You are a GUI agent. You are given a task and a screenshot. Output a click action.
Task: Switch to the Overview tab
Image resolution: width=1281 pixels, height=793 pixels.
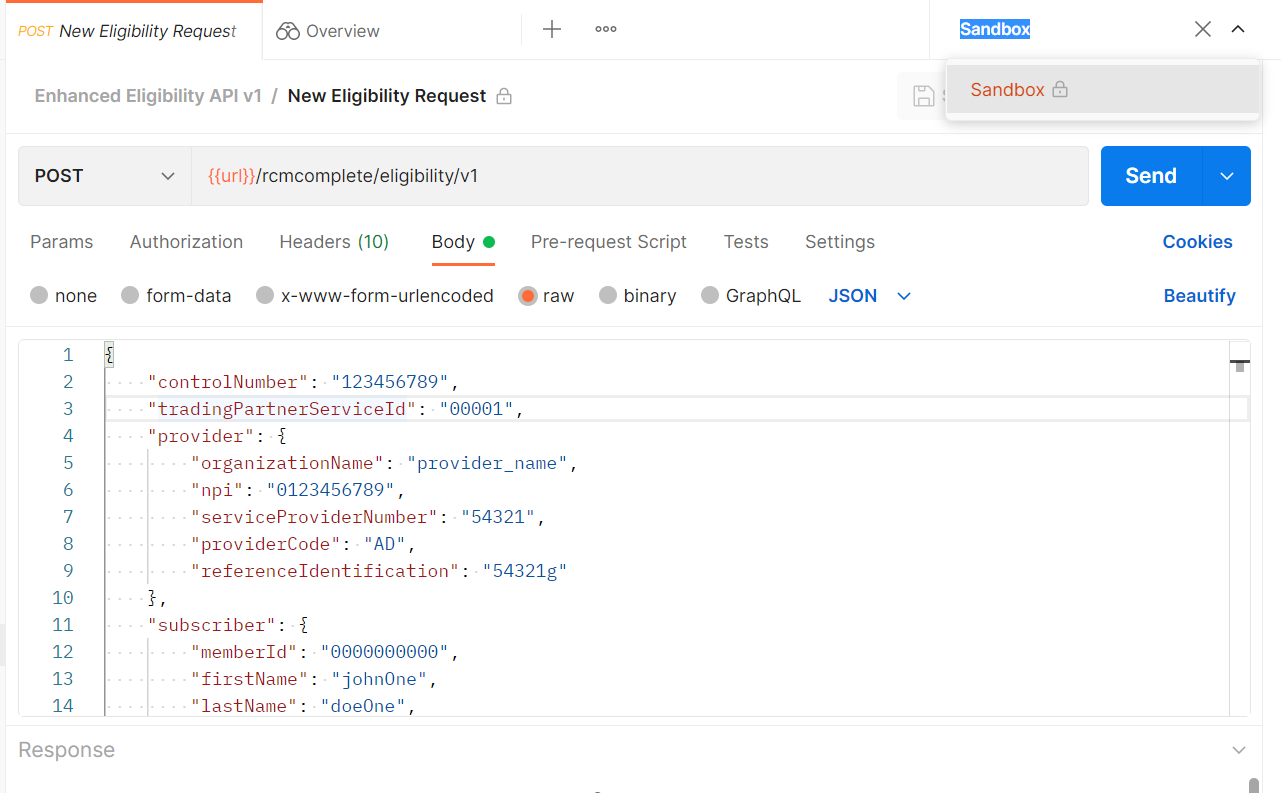pos(328,31)
